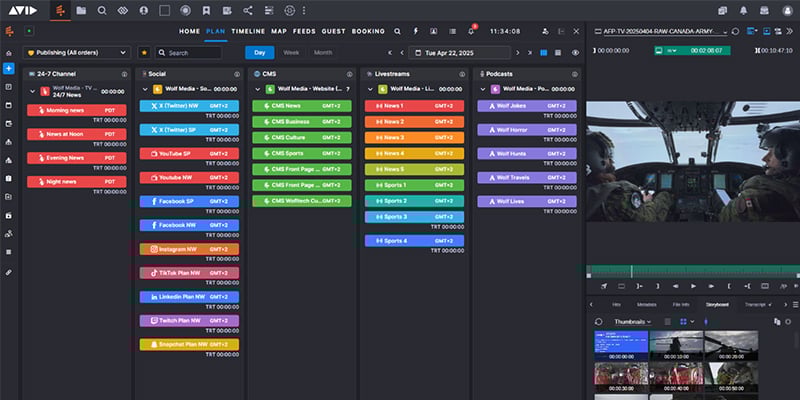Viewport: 800px width, 400px height.
Task: Click the Play button in media player
Action: tap(693, 286)
